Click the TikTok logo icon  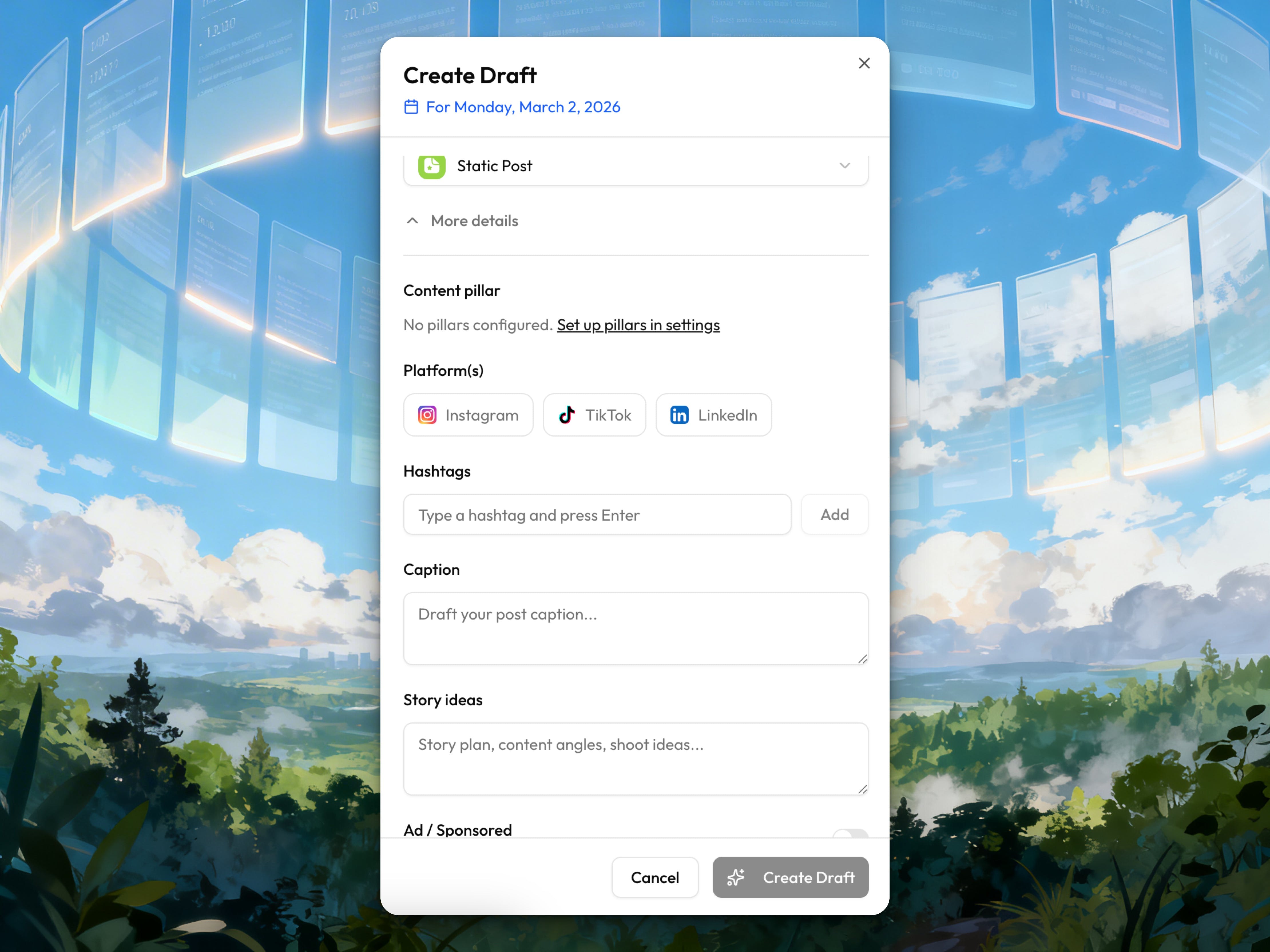click(x=567, y=415)
